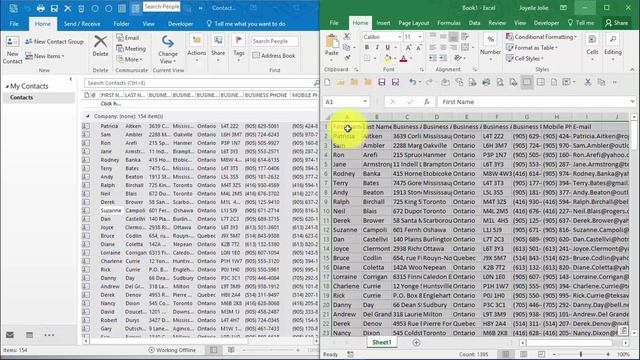This screenshot has height=360, width=640.
Task: Click the red font color button
Action: pyautogui.click(x=404, y=59)
